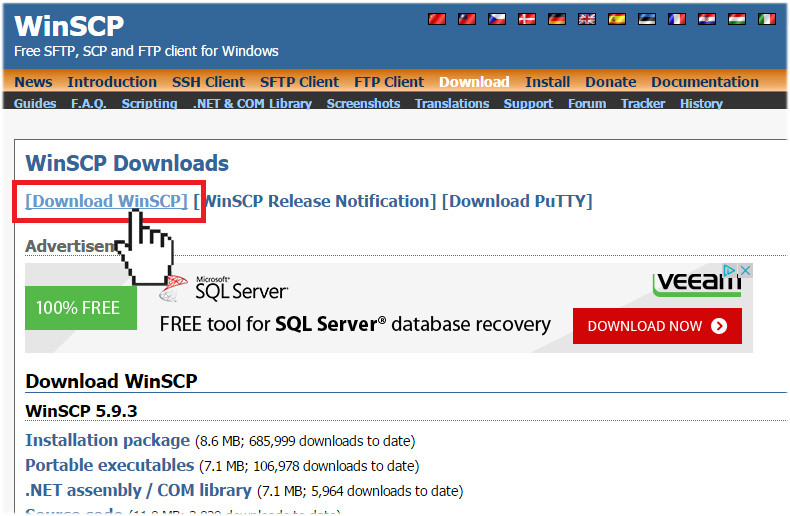Select the Taiwan flag language option

[x=467, y=19]
